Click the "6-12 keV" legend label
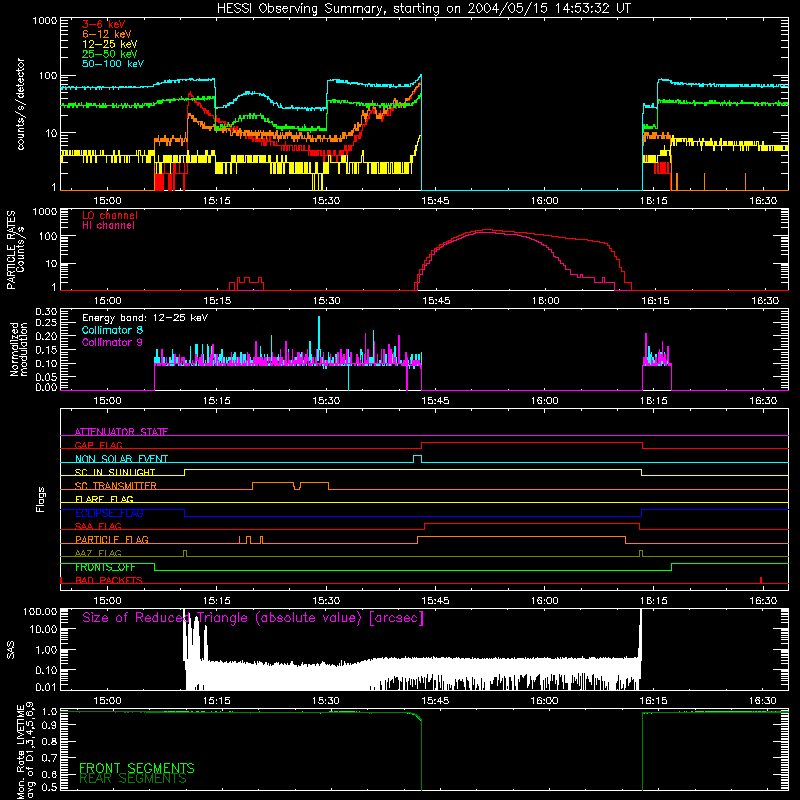This screenshot has width=800, height=800. pyautogui.click(x=107, y=34)
